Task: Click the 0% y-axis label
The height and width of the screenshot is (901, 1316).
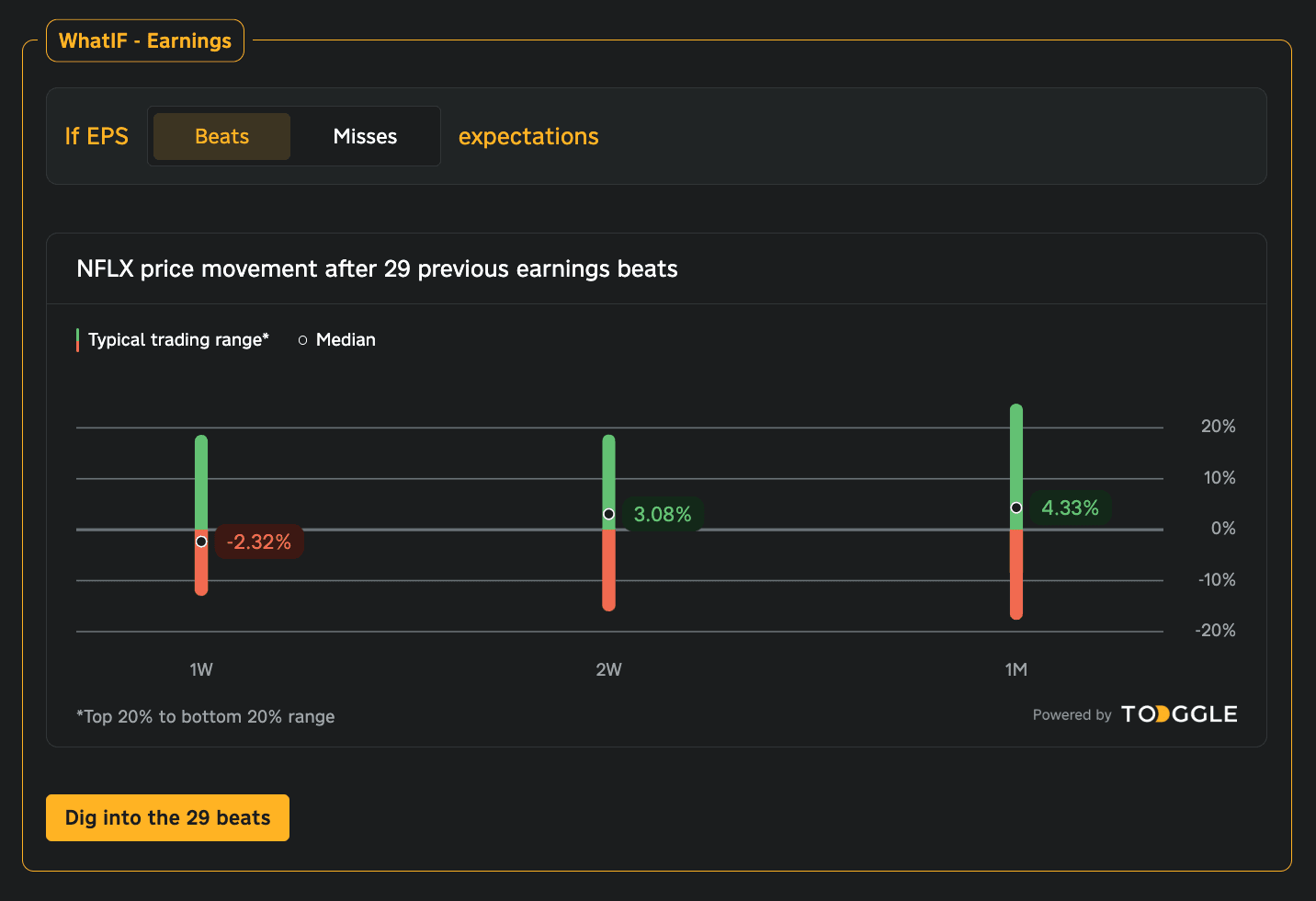Action: coord(1223,528)
